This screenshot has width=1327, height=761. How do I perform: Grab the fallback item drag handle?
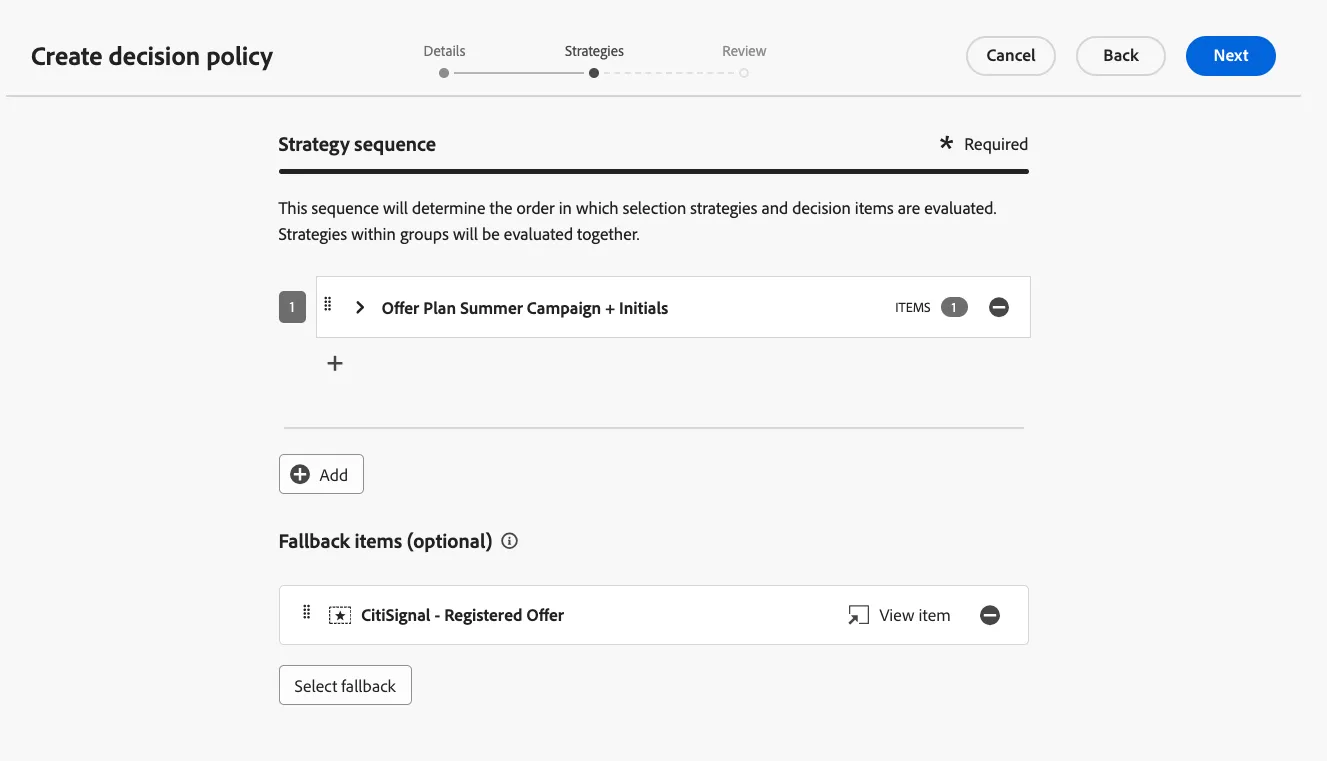point(306,612)
